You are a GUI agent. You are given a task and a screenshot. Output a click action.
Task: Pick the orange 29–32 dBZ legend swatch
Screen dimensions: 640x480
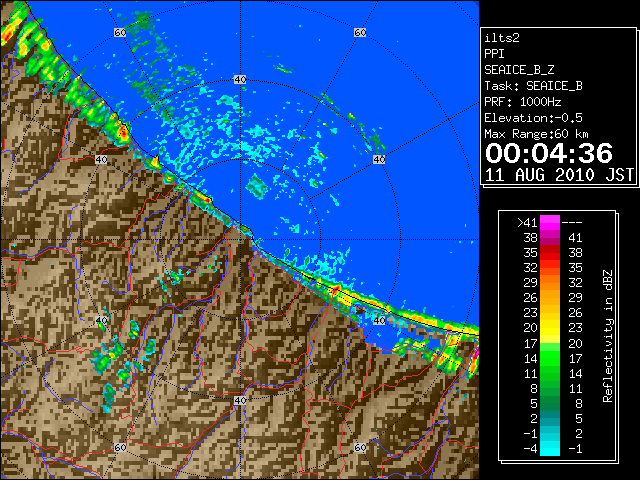coord(550,283)
